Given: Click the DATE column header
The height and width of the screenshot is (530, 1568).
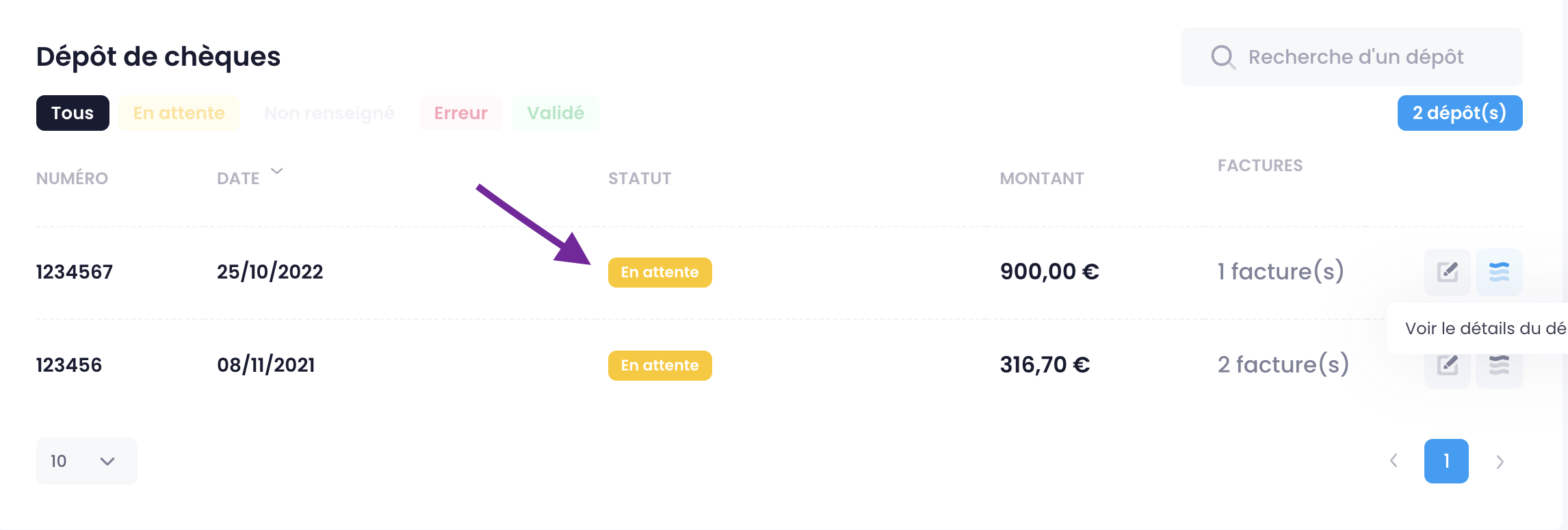Looking at the screenshot, I should click(238, 179).
